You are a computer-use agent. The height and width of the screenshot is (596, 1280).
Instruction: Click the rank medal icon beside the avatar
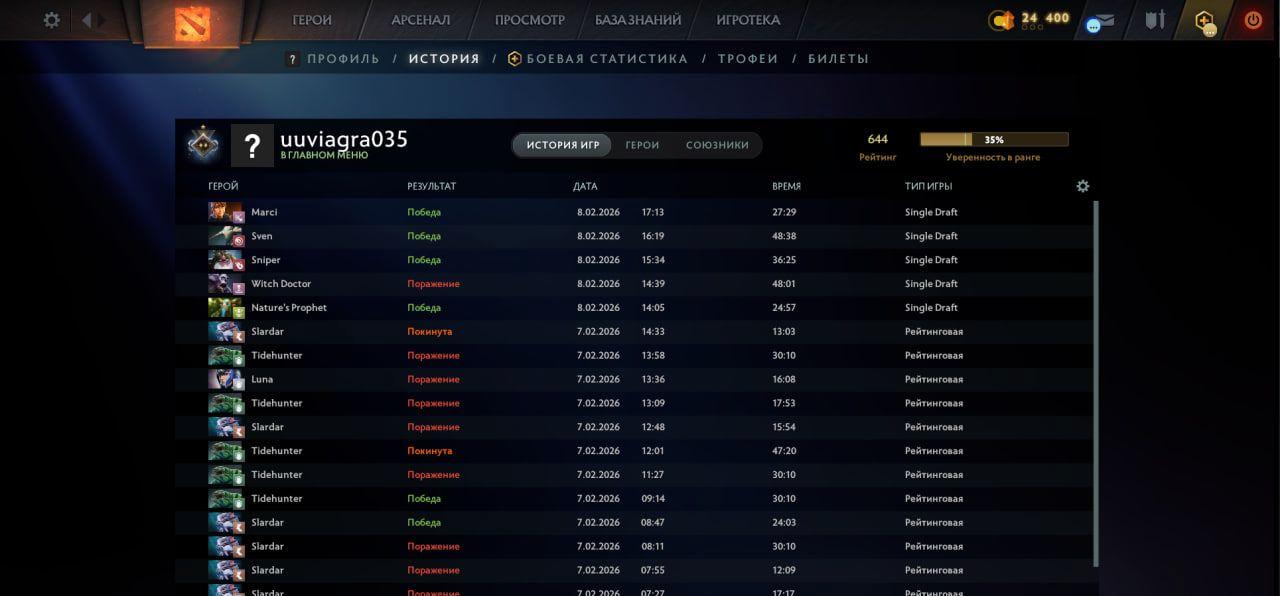click(x=204, y=145)
